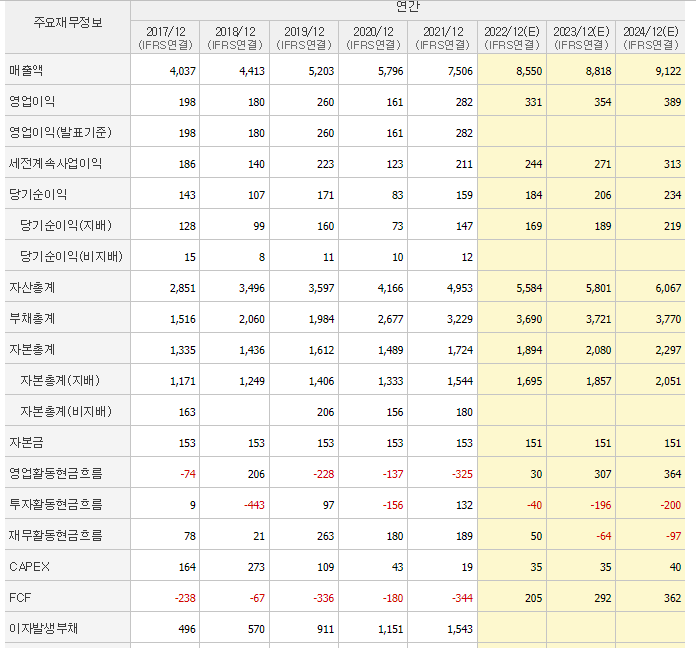Viewport: 696px width, 648px height.
Task: Select the 당기순이익(지배) row label
Action: (66, 225)
